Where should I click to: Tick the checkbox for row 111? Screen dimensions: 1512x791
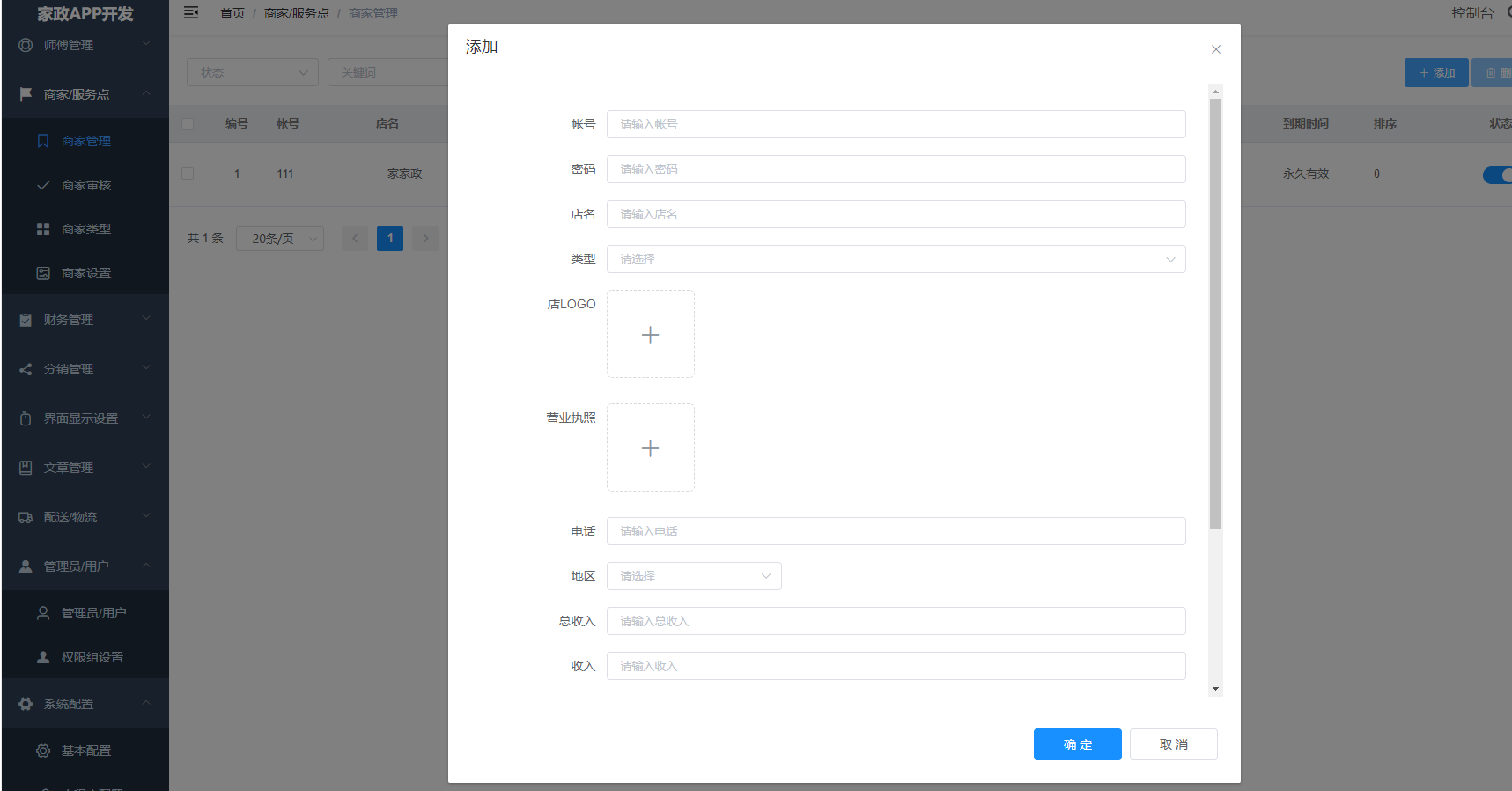click(x=188, y=174)
